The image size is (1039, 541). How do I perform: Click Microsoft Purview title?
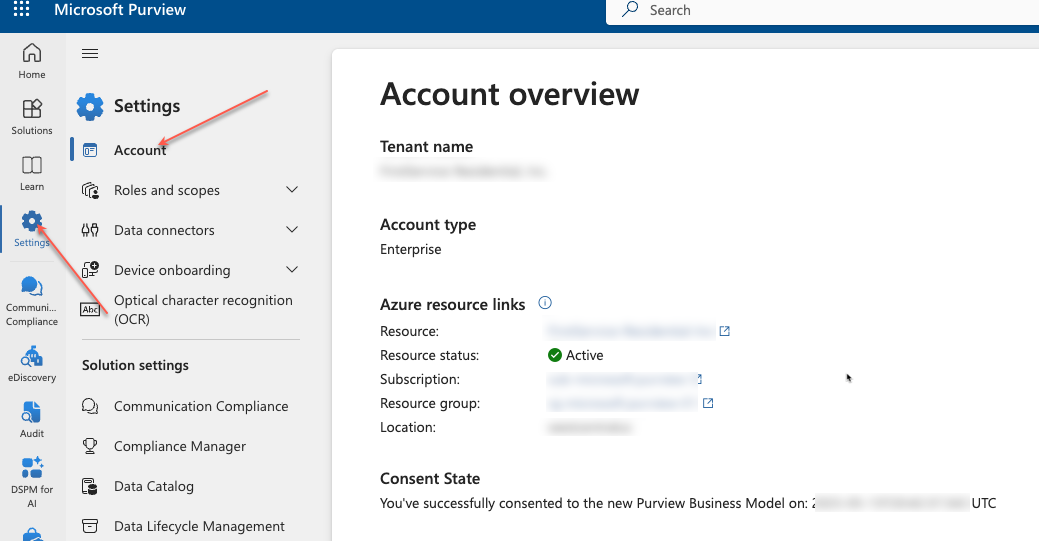pyautogui.click(x=120, y=10)
